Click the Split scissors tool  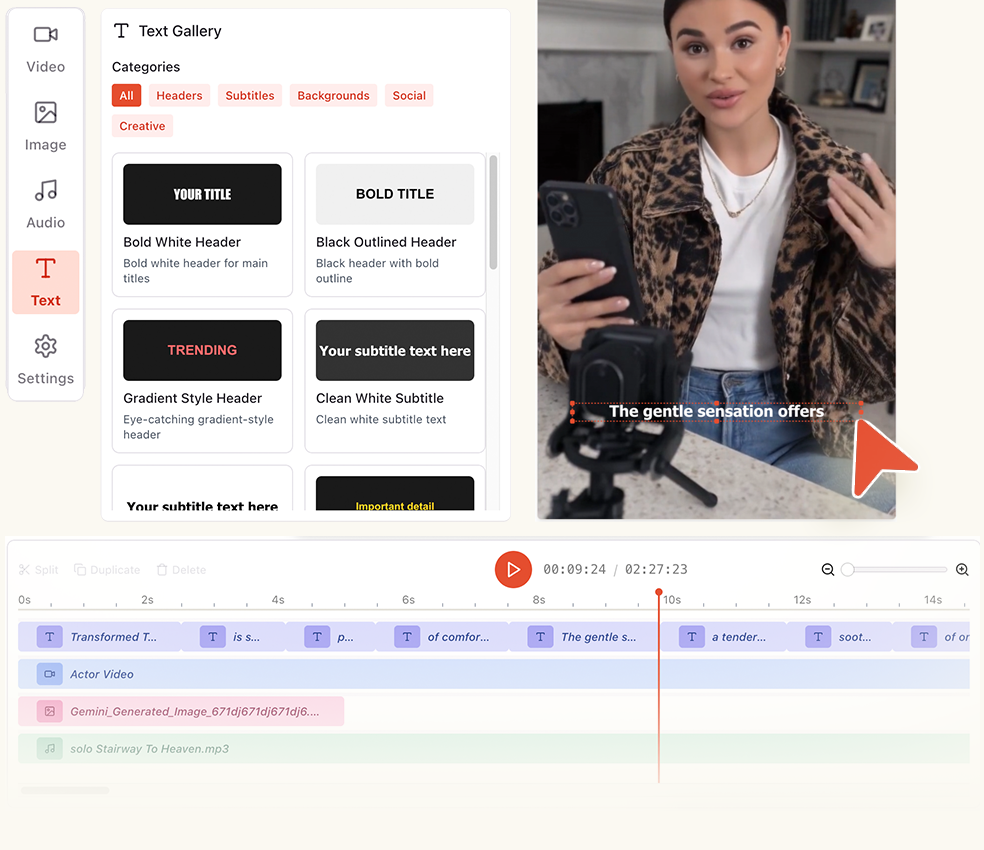[x=39, y=570]
